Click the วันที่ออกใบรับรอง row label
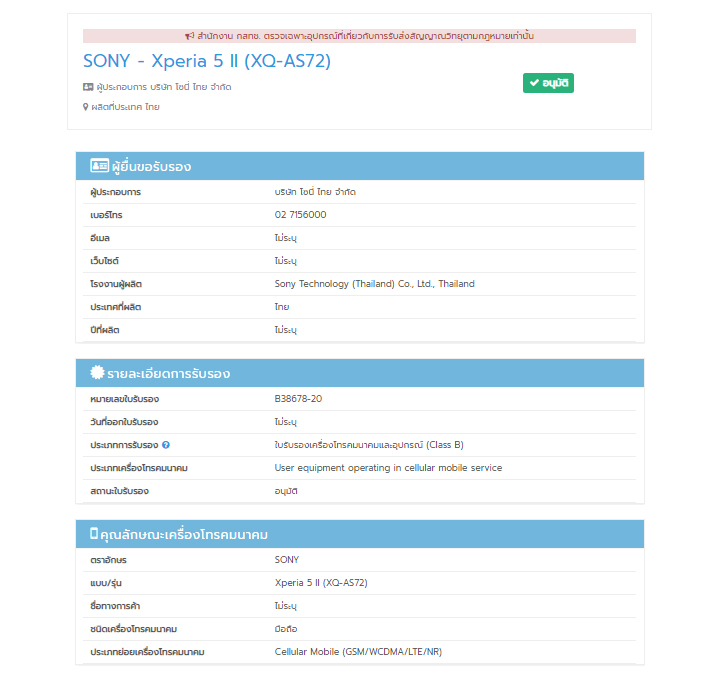 tap(124, 422)
